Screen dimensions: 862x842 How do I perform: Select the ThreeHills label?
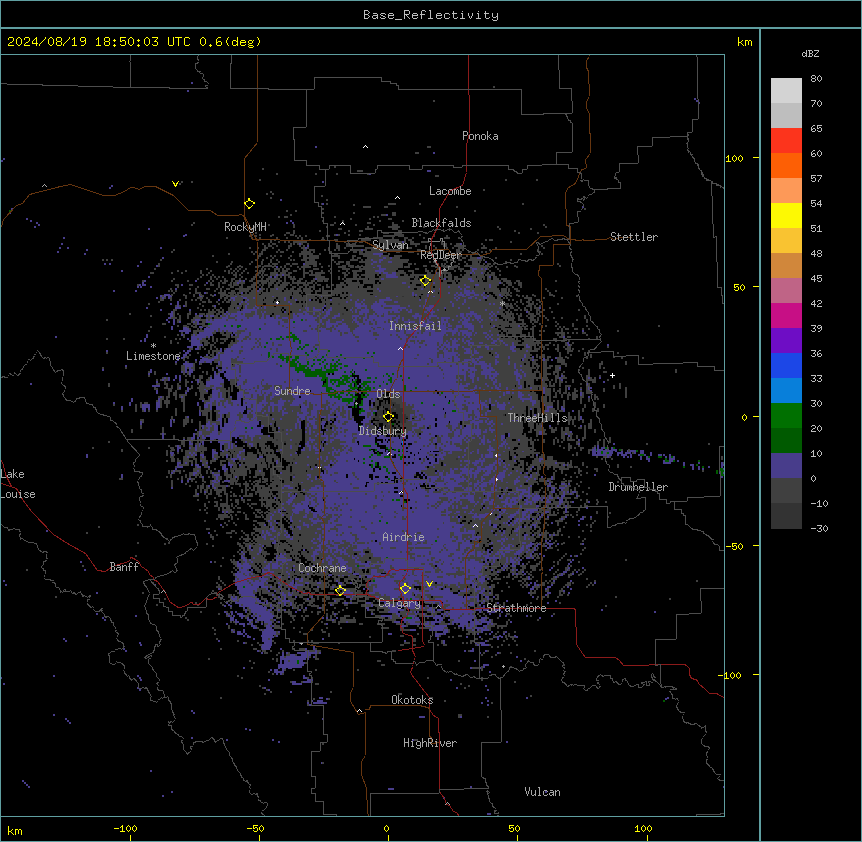point(537,418)
